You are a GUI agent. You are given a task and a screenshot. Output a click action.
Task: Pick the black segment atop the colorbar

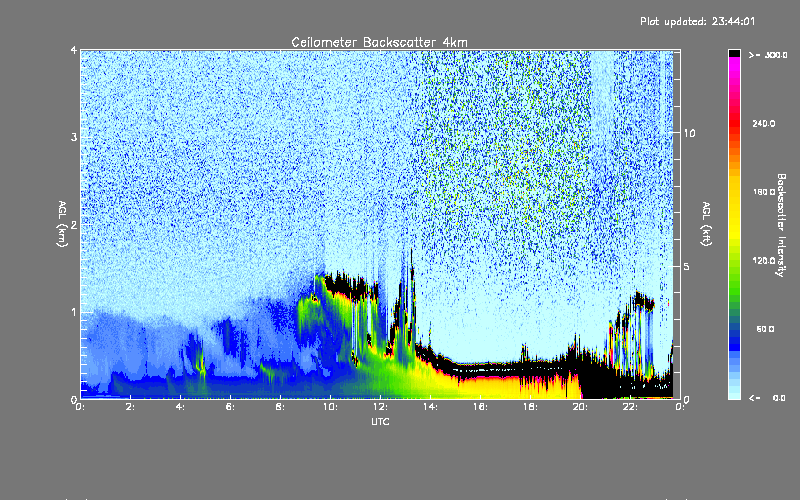734,53
